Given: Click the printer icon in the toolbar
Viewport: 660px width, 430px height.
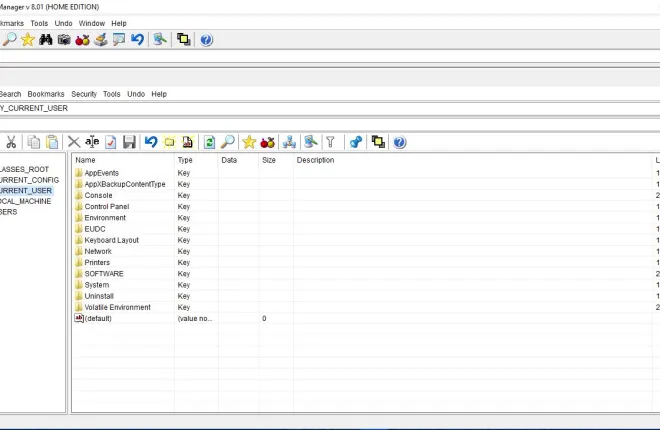Looking at the screenshot, I should click(x=101, y=40).
